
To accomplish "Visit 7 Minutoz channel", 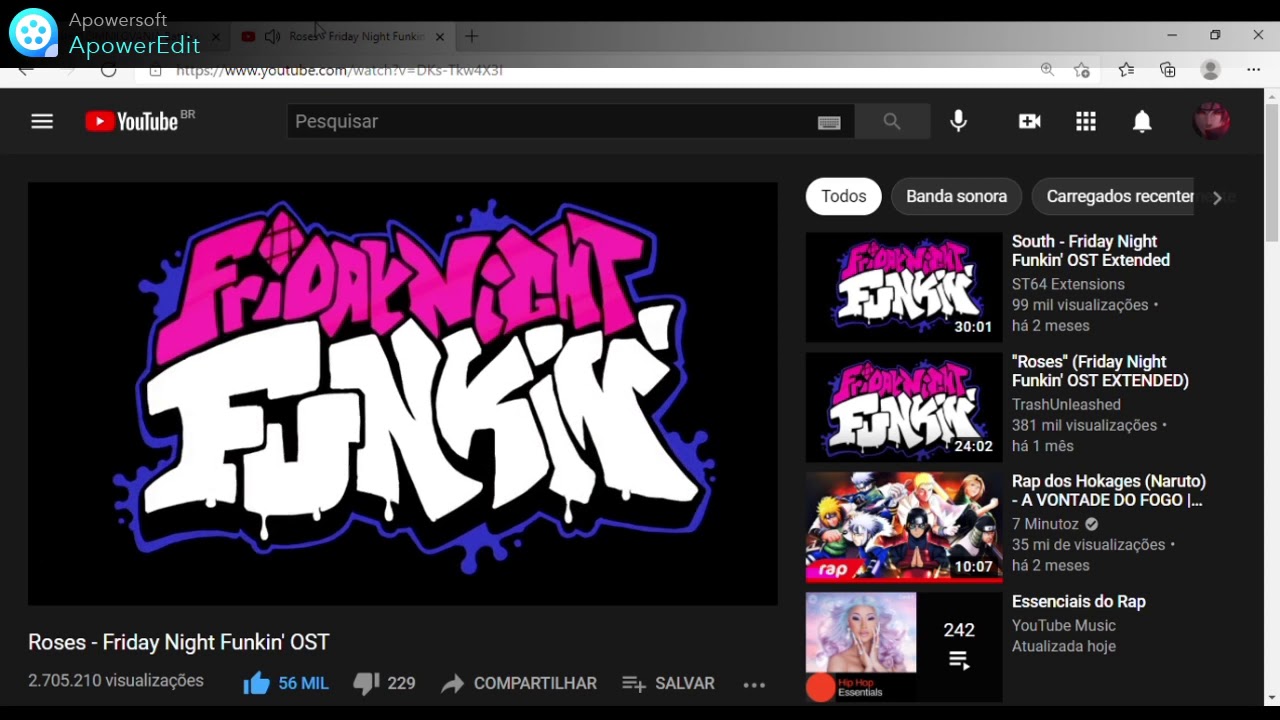I will pyautogui.click(x=1045, y=524).
